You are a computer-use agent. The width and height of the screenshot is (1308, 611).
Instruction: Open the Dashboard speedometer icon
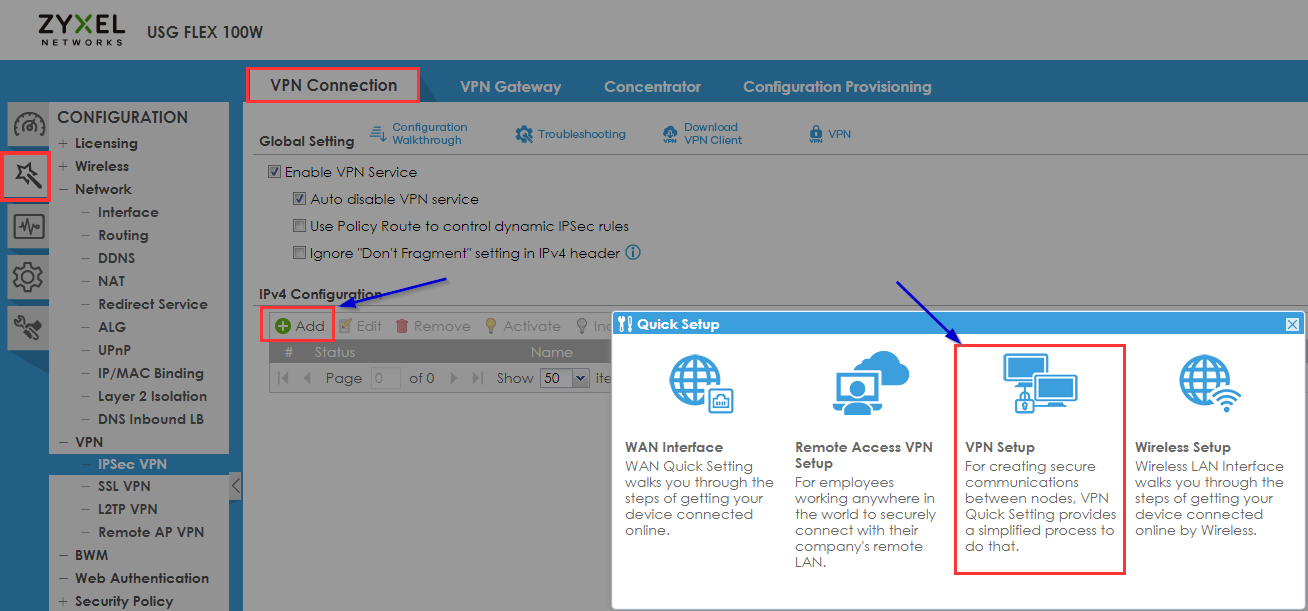[27, 125]
